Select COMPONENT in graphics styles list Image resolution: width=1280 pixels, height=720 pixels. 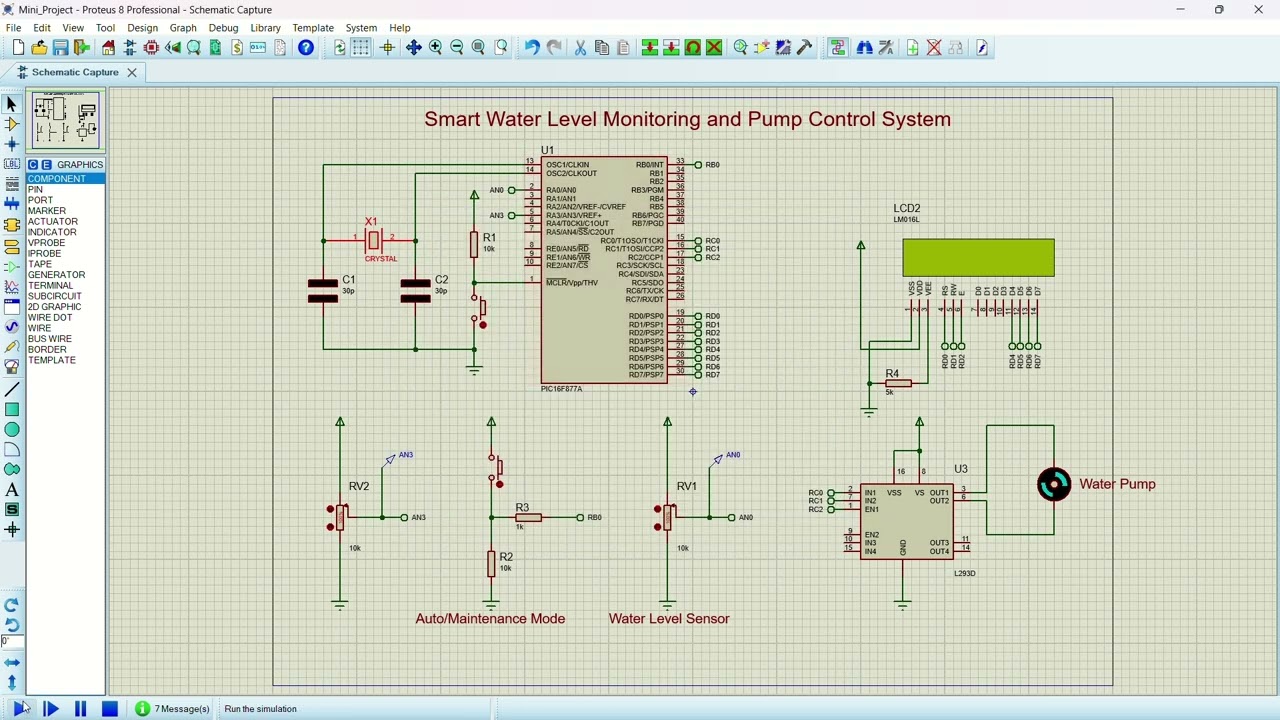click(65, 179)
